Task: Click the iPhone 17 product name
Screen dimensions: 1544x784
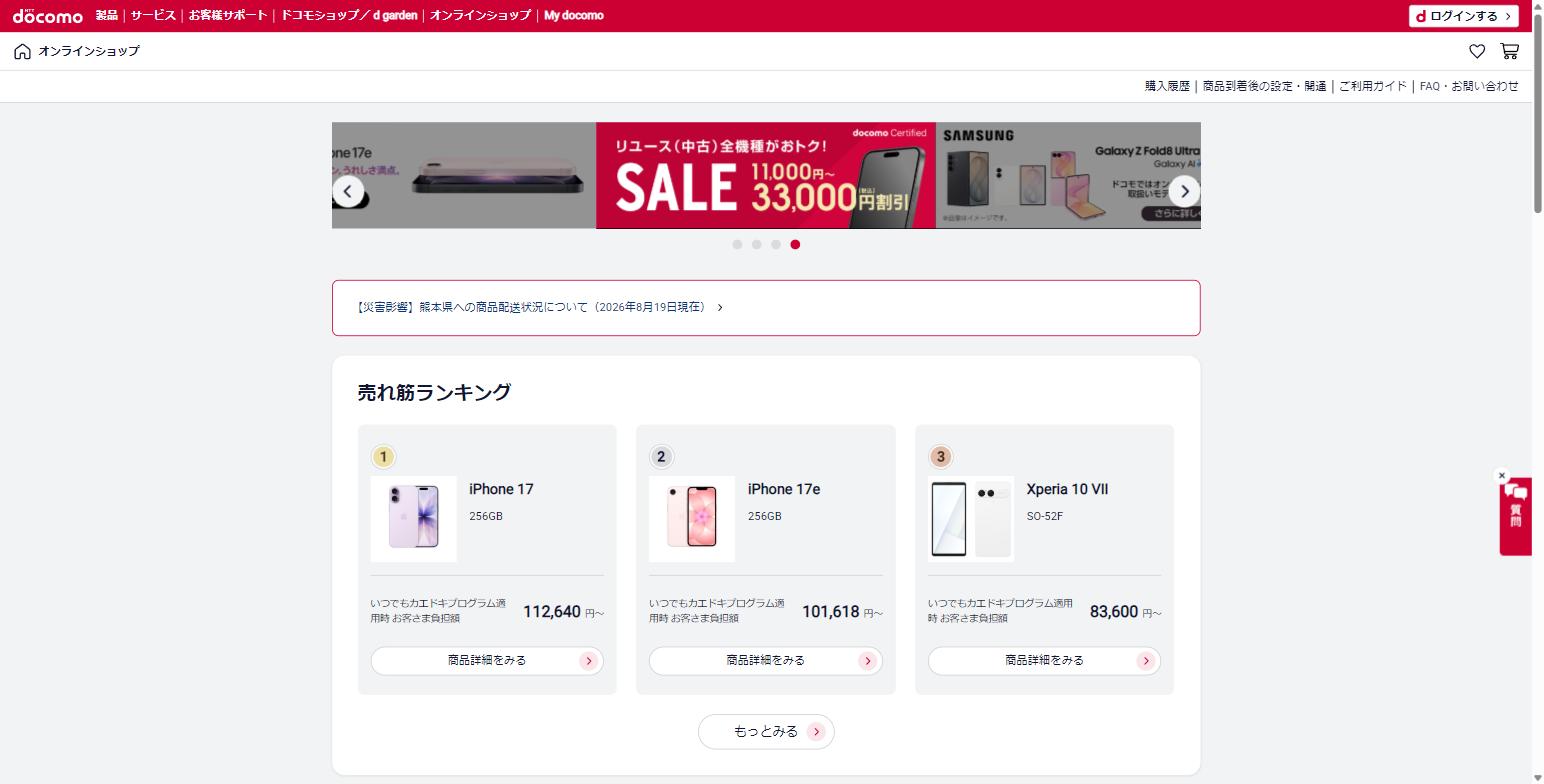Action: coord(501,490)
